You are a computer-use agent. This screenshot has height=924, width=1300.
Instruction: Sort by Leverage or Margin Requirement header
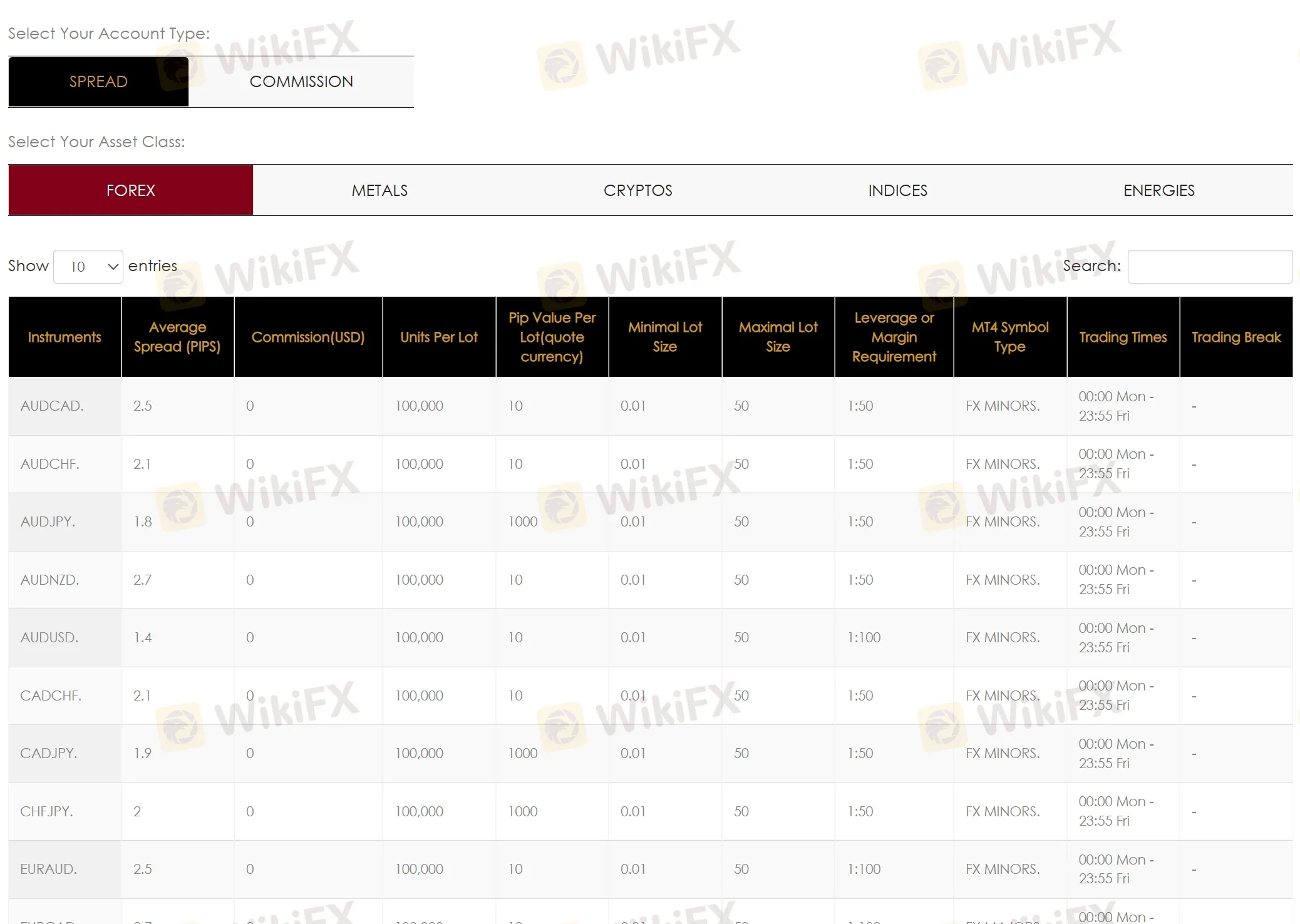[894, 337]
